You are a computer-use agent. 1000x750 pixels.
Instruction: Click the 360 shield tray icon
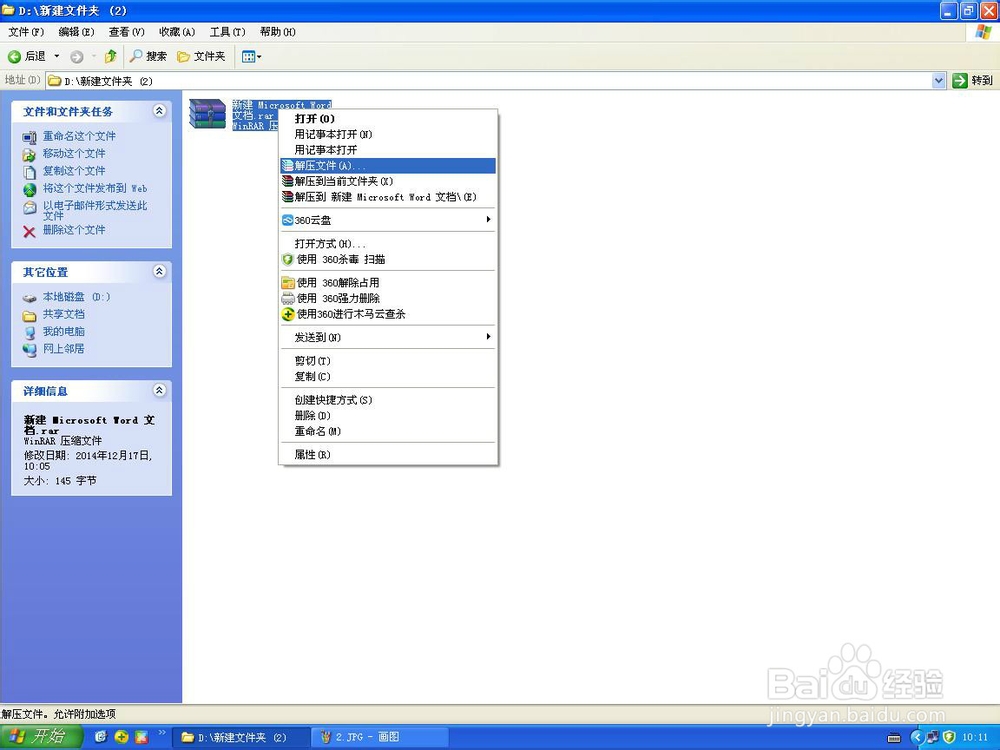pos(949,737)
